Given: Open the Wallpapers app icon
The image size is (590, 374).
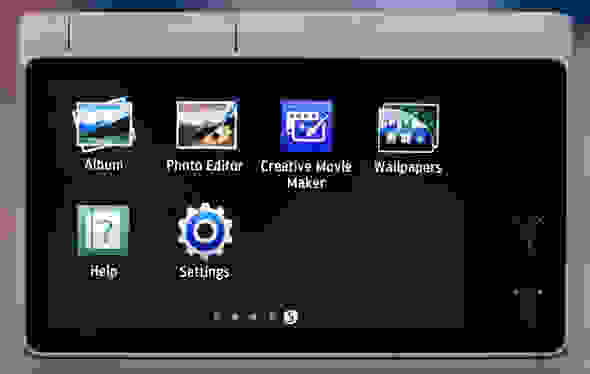Looking at the screenshot, I should (x=408, y=127).
